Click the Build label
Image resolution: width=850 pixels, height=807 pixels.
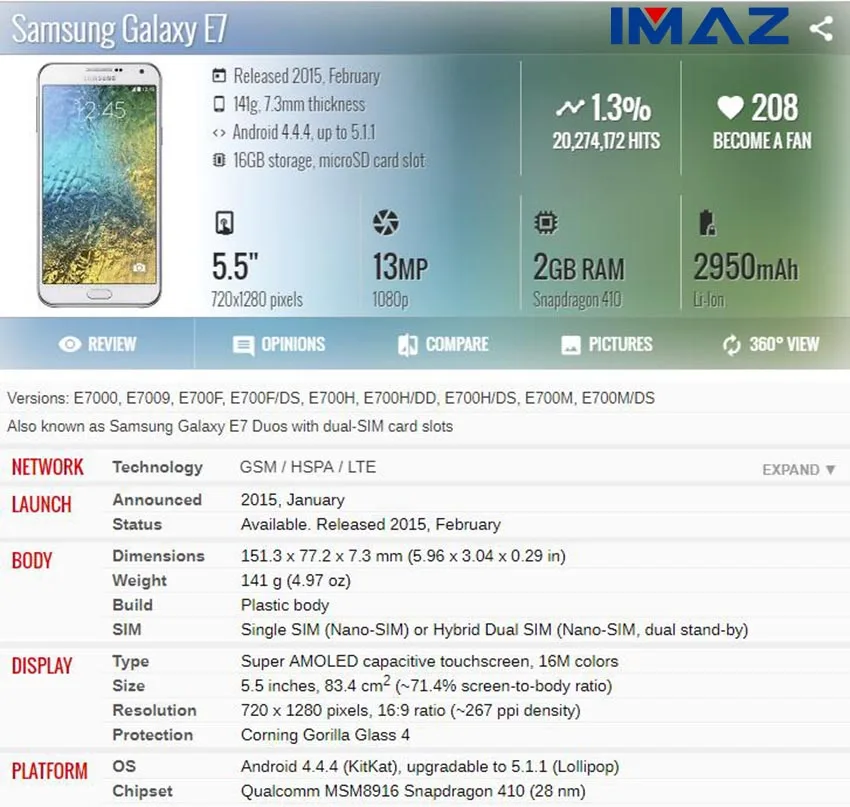[x=132, y=605]
